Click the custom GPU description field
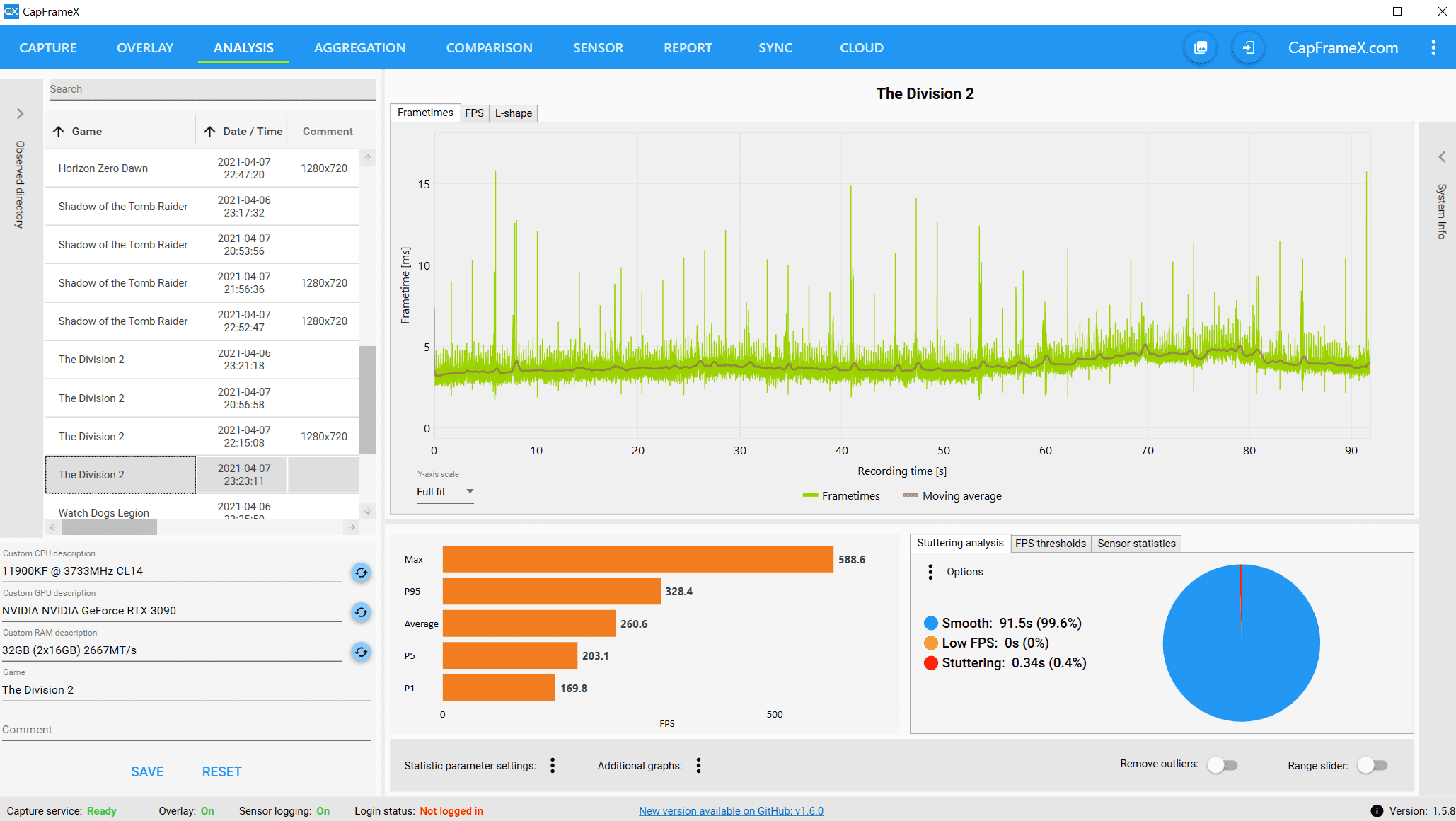The height and width of the screenshot is (821, 1456). pyautogui.click(x=172, y=611)
